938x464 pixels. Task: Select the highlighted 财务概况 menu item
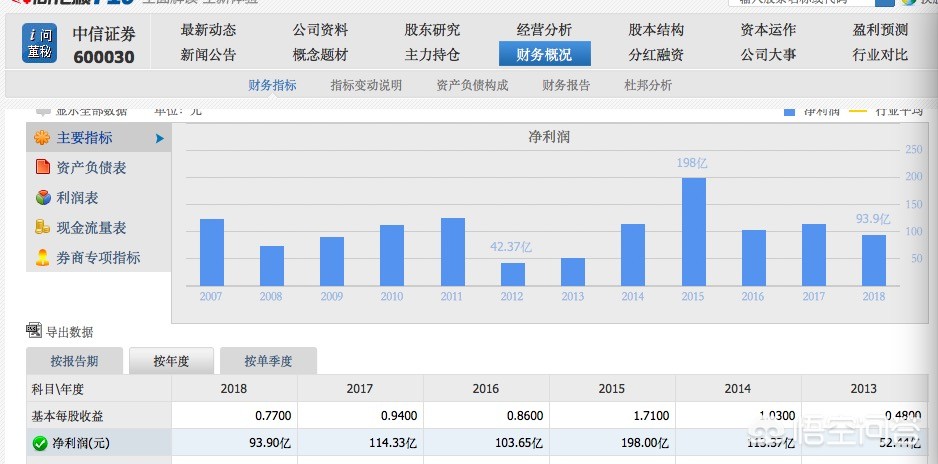click(x=544, y=54)
